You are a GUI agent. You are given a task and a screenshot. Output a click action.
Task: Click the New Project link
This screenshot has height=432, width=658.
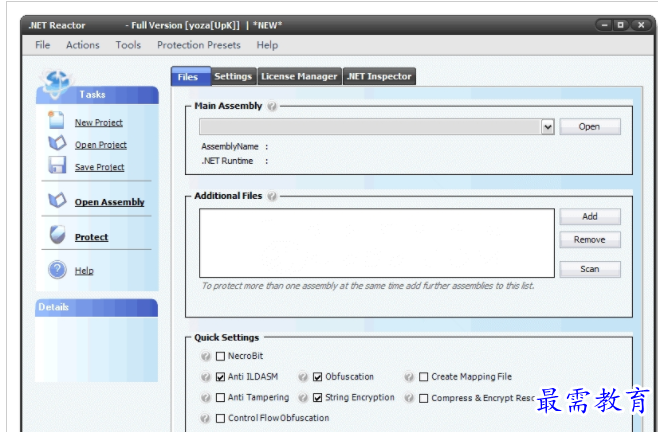point(99,123)
